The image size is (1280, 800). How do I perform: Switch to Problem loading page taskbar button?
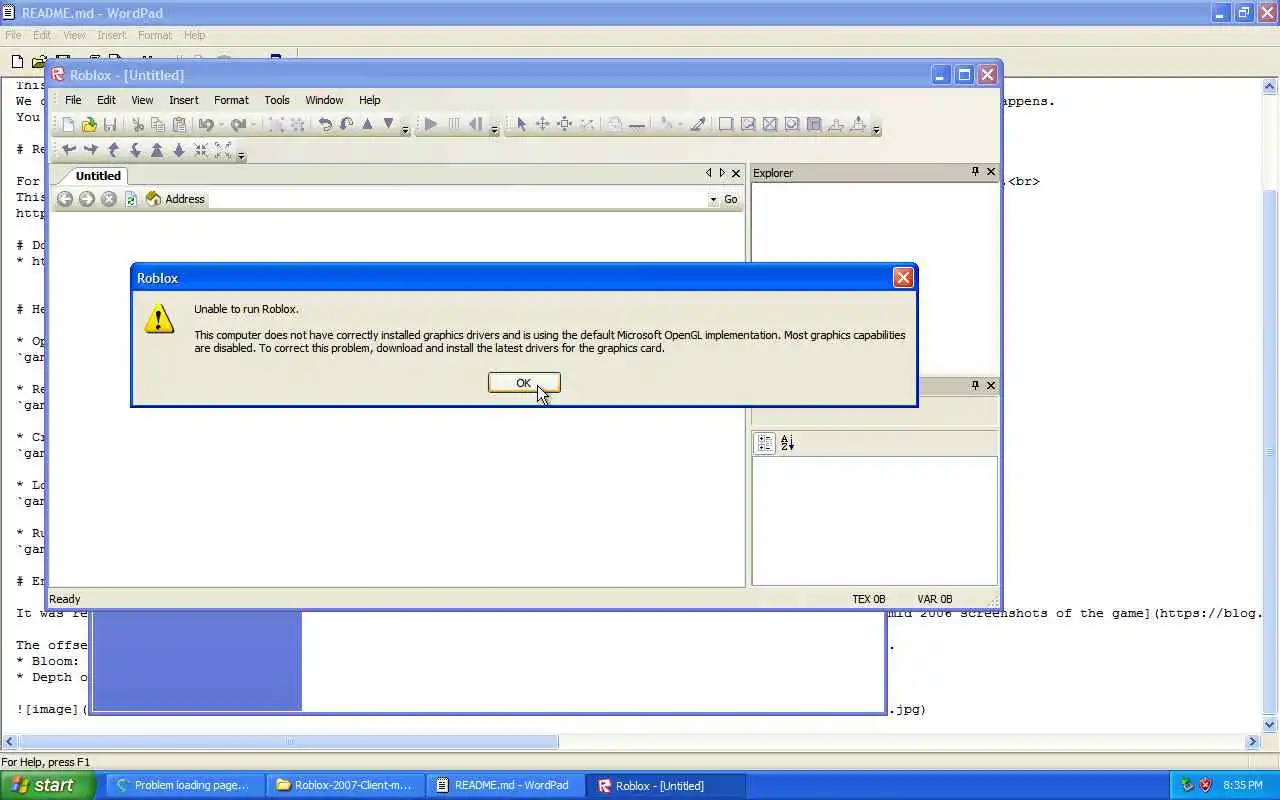click(185, 785)
